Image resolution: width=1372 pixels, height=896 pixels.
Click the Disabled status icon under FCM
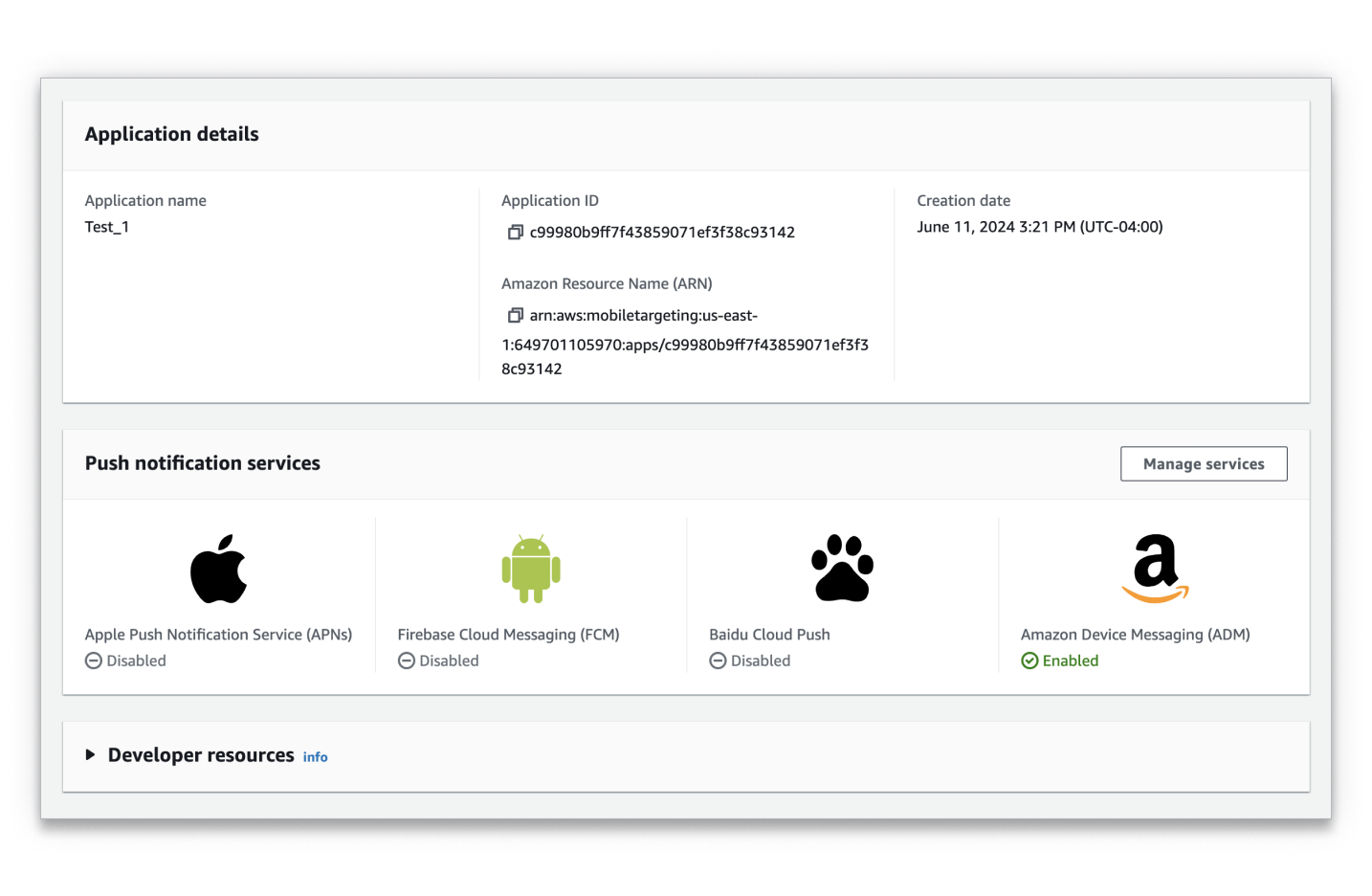click(407, 661)
